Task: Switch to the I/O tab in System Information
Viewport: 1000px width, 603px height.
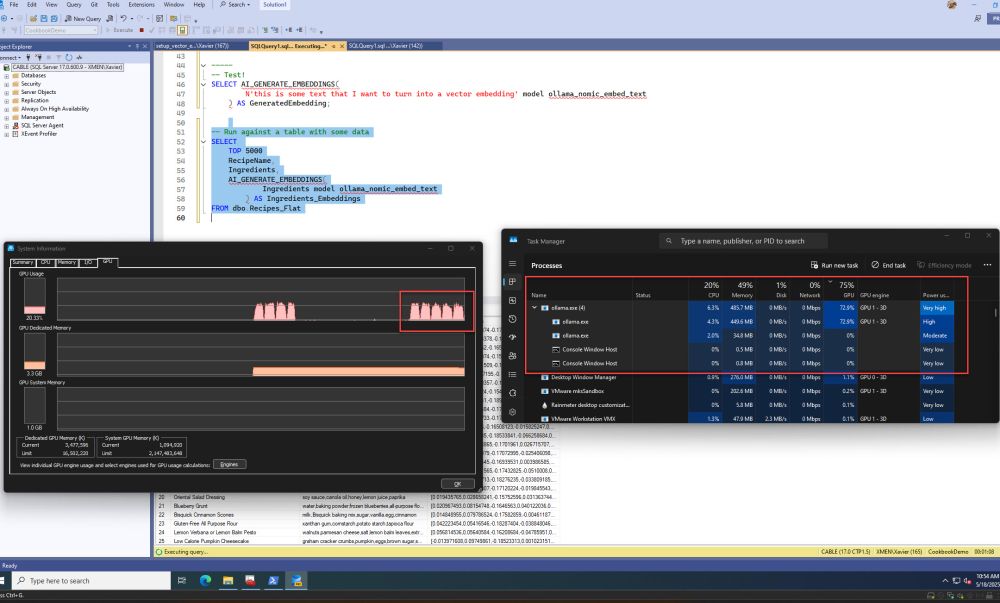Action: tap(88, 262)
